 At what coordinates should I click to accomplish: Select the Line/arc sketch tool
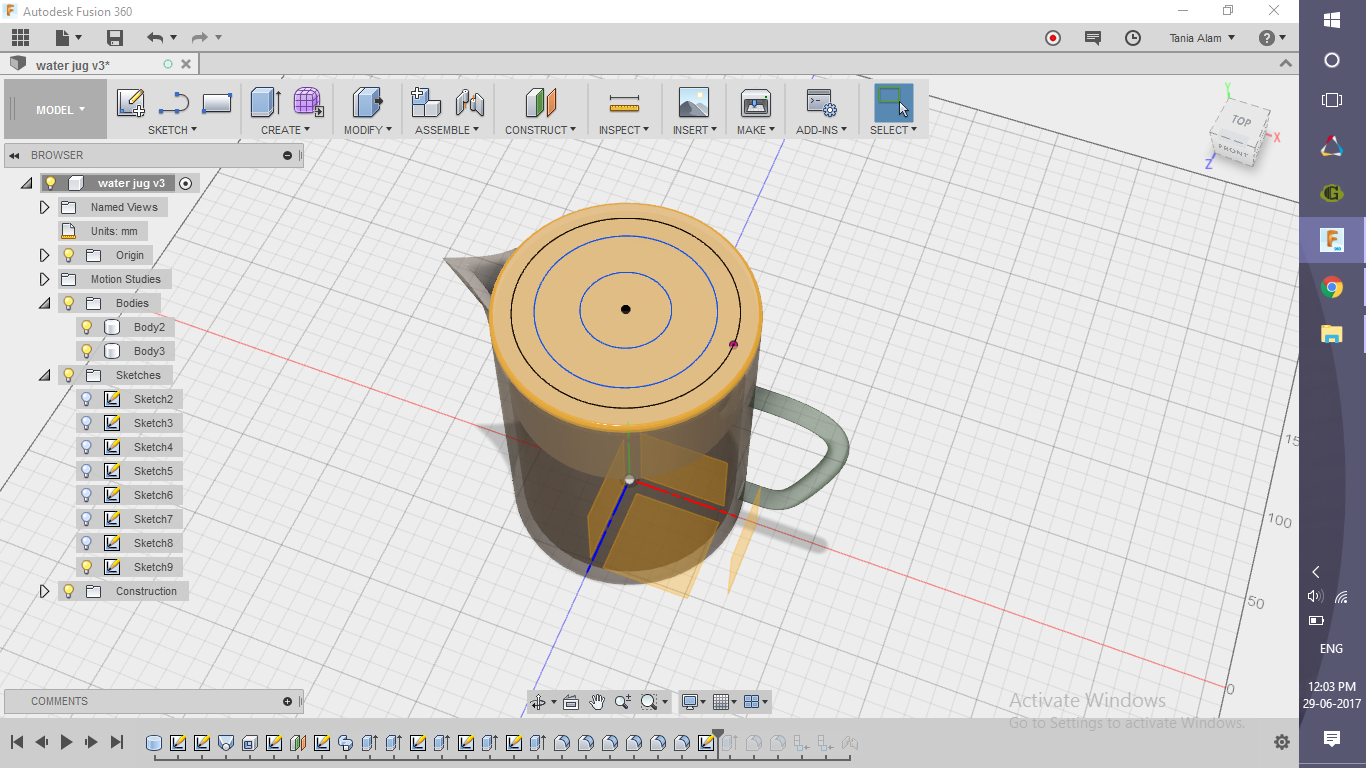[x=174, y=103]
